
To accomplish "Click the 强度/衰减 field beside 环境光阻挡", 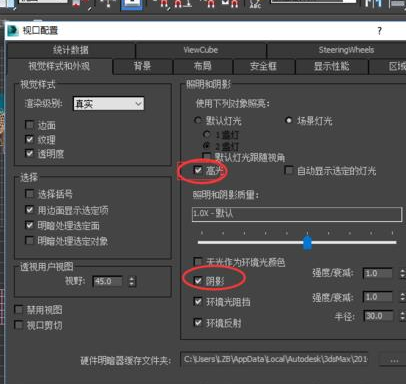I will [378, 297].
